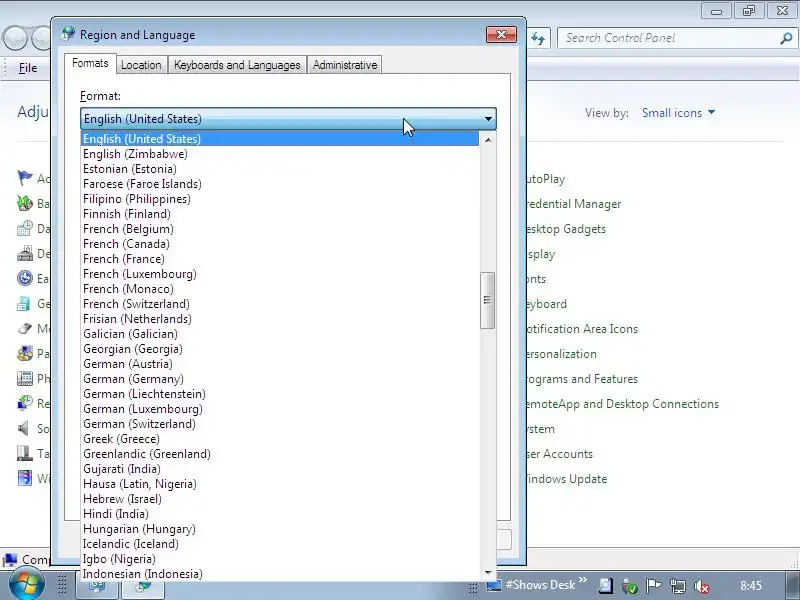Choose Greenlandic (Greenland) format
Screen dimensions: 800x600
click(280, 454)
